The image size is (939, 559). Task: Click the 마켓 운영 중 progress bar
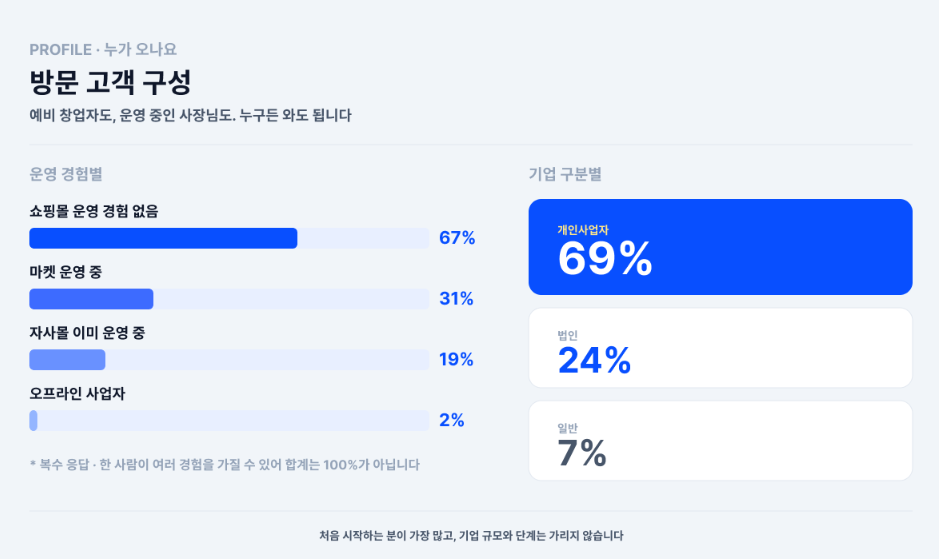(229, 299)
